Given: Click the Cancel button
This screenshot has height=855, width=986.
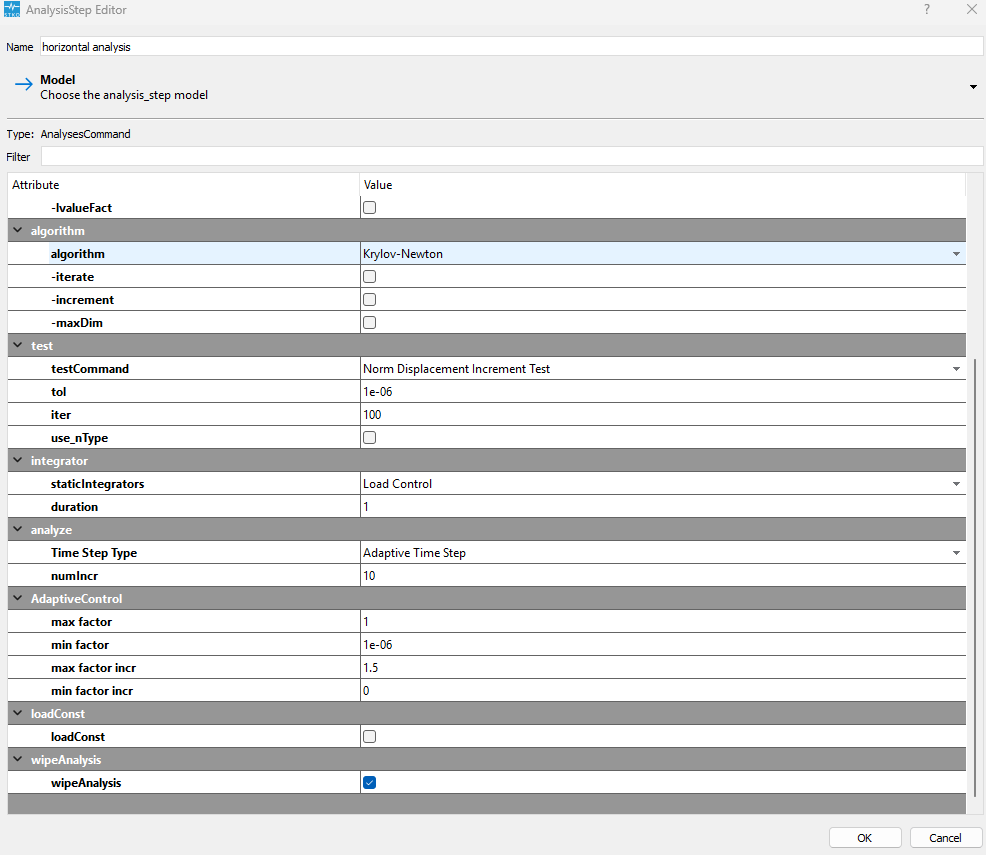Looking at the screenshot, I should (945, 838).
